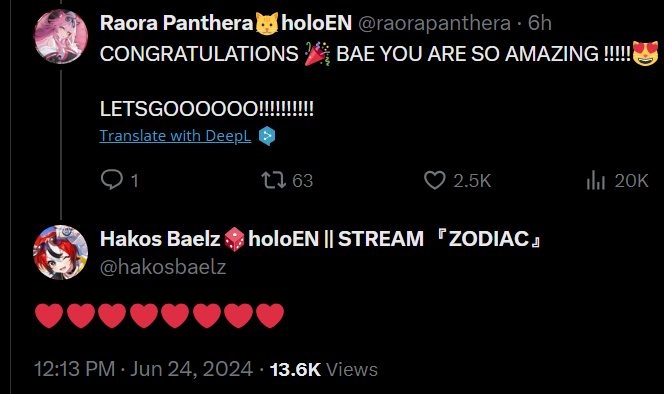Viewport: 664px width, 394px height.
Task: Like Raora's tweet with heart icon
Action: click(x=435, y=180)
